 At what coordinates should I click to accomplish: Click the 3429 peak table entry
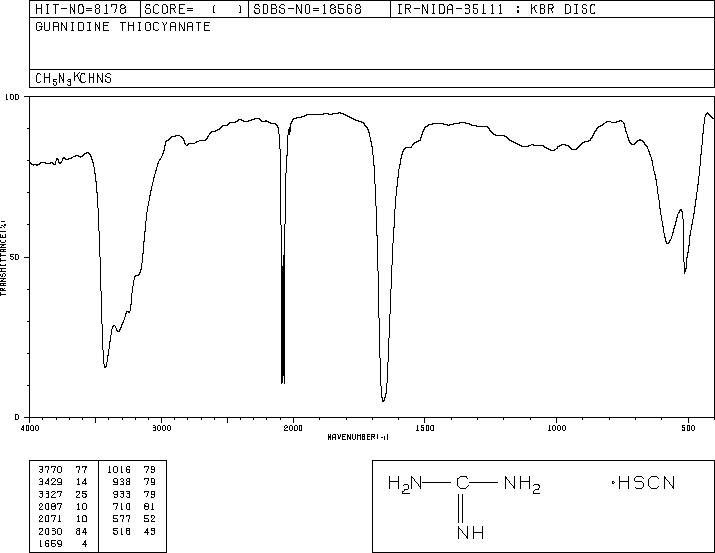(x=50, y=482)
